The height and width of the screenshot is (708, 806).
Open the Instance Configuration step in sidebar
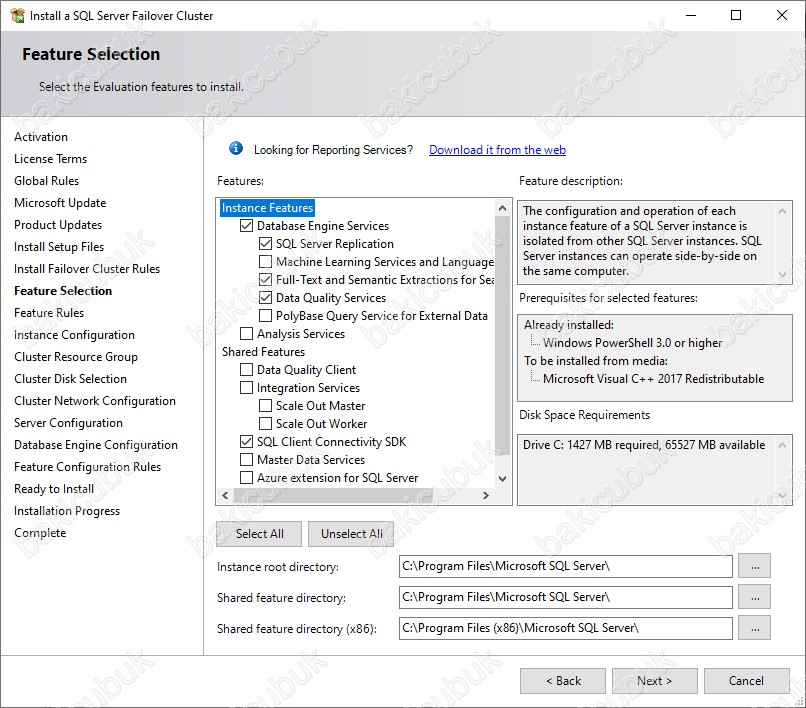click(74, 335)
